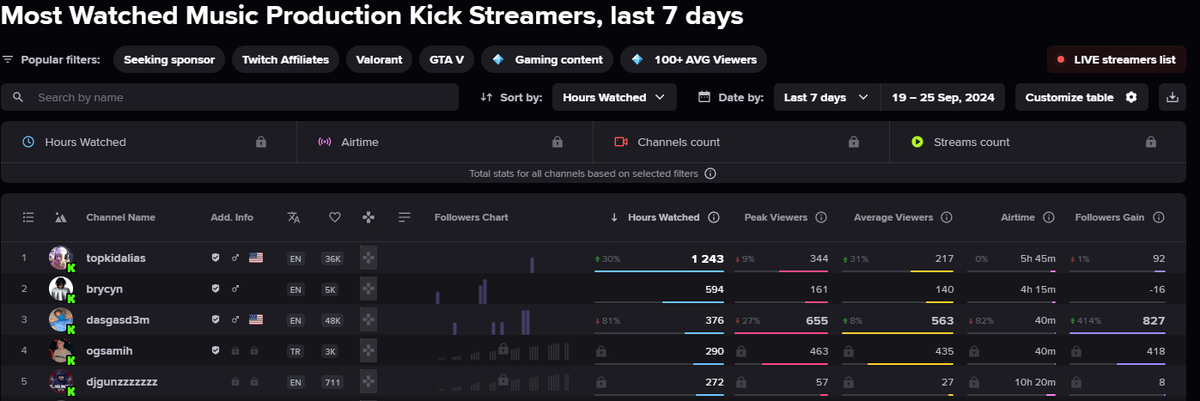The height and width of the screenshot is (401, 1200).
Task: Click the download table icon
Action: coord(1172,97)
